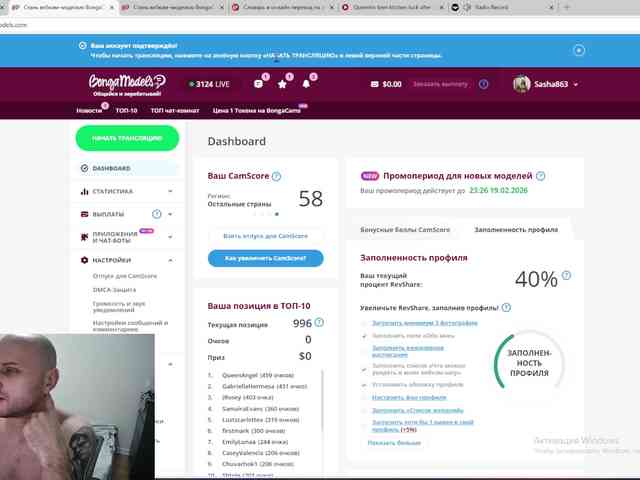Click the info icon in blue banner
The width and height of the screenshot is (640, 480).
pyautogui.click(x=82, y=45)
